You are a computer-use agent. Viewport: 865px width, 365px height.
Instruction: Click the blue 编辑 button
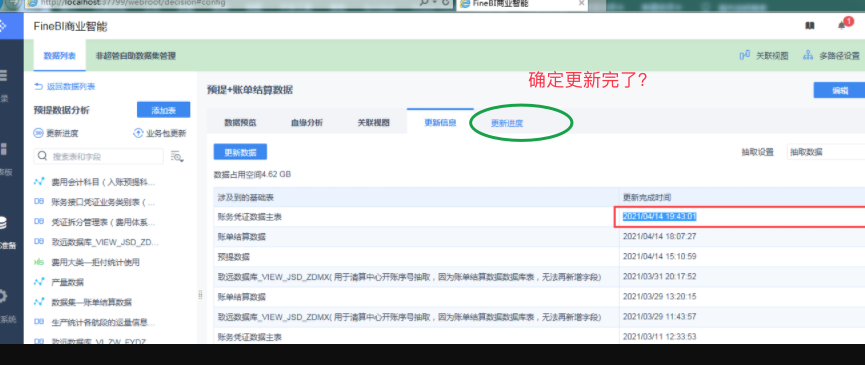[x=840, y=91]
